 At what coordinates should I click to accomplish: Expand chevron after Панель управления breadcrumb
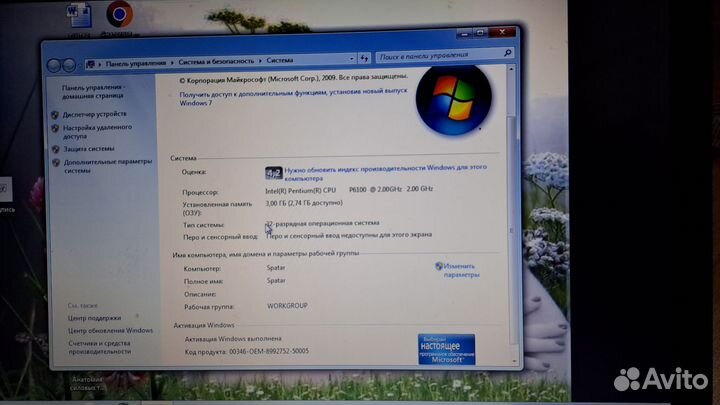172,62
